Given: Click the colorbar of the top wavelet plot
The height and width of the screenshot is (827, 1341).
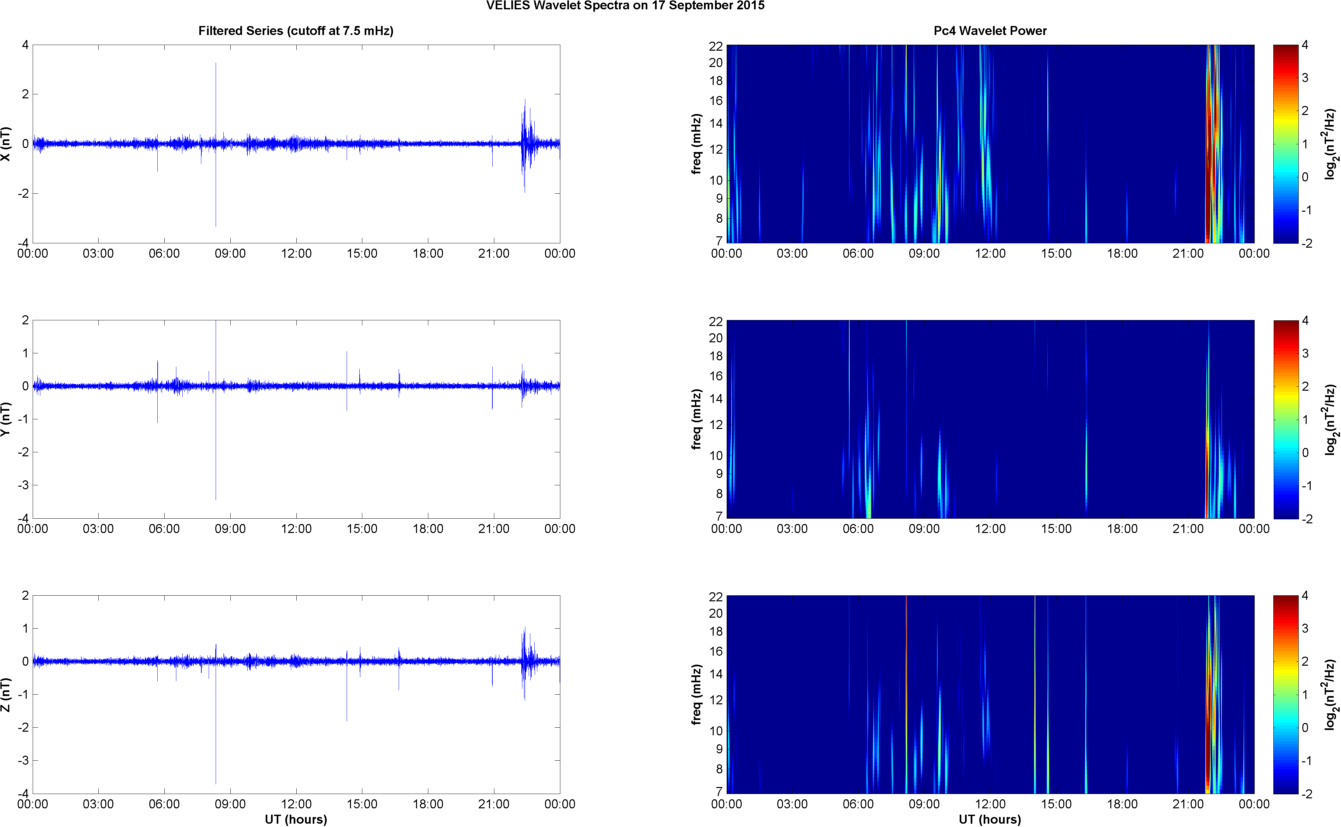Looking at the screenshot, I should pyautogui.click(x=1286, y=144).
